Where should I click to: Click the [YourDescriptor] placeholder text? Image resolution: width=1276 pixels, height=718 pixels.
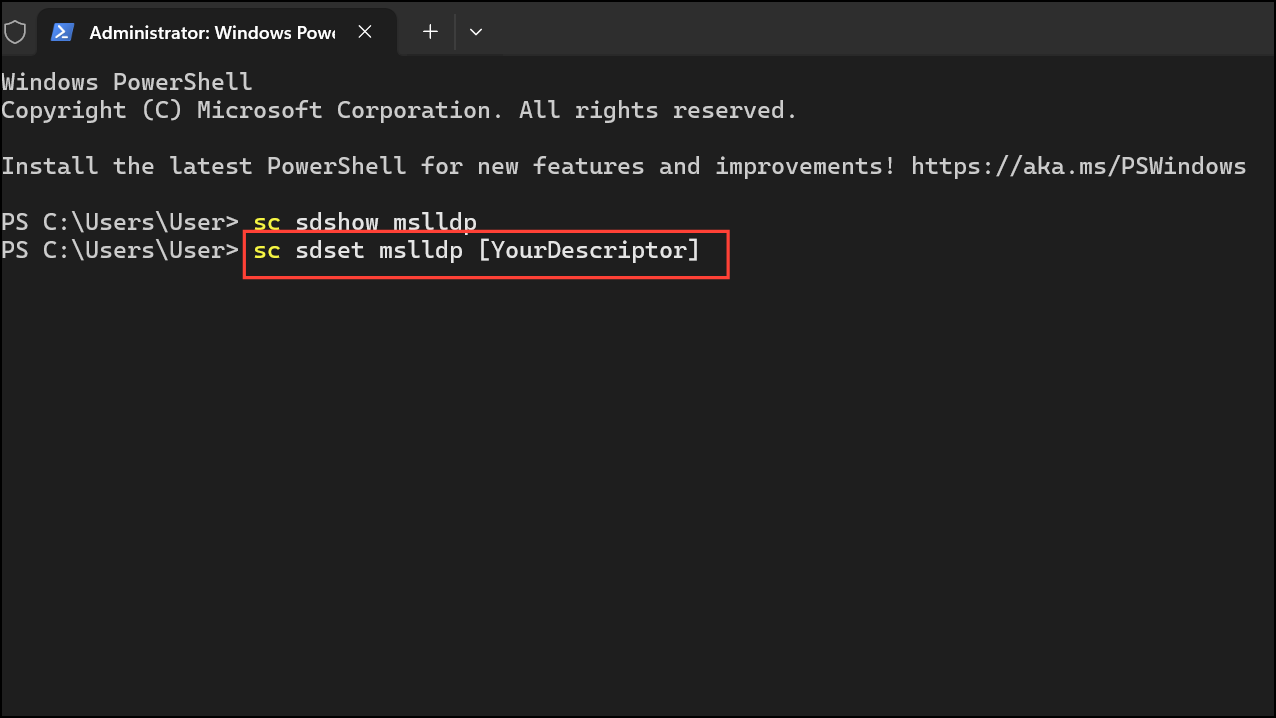(x=591, y=250)
